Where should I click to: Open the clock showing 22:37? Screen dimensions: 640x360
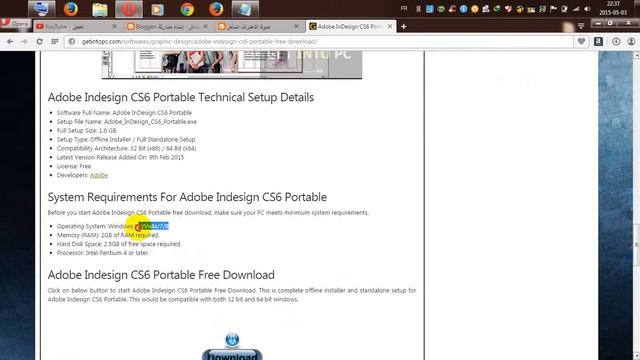point(613,9)
